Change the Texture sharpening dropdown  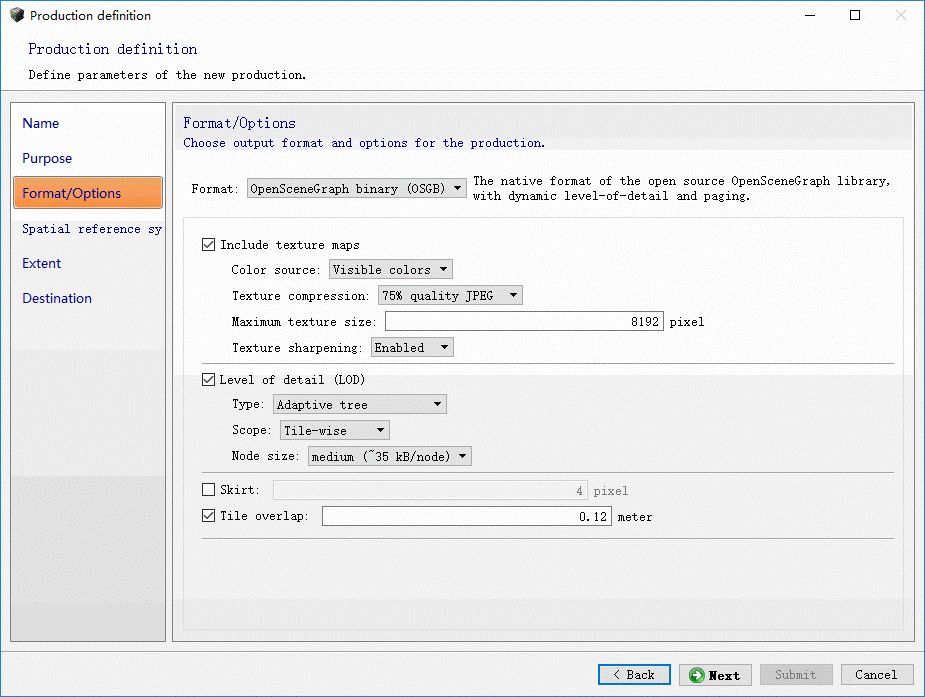click(x=412, y=347)
